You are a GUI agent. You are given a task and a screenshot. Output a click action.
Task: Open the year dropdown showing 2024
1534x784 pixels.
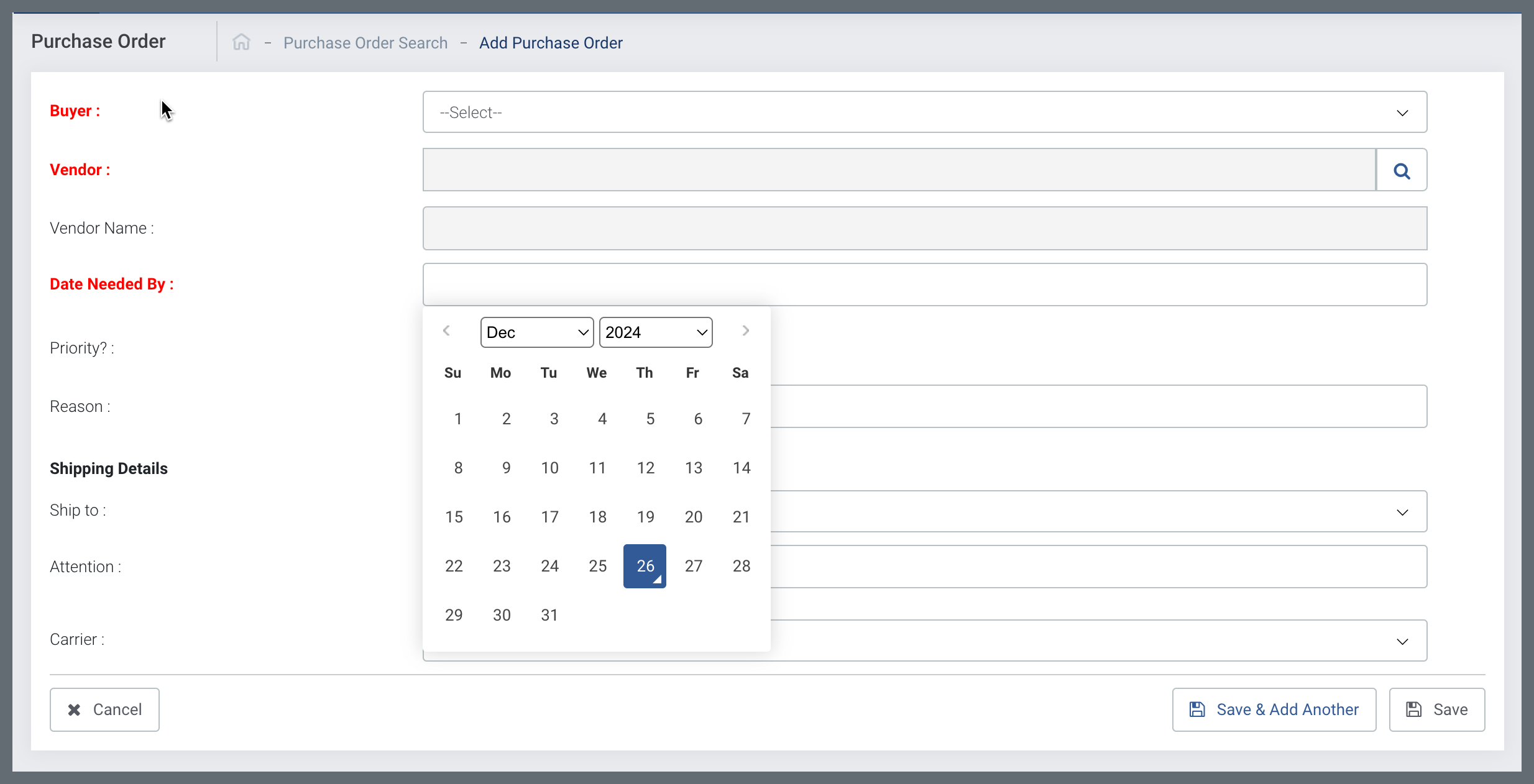pos(655,332)
